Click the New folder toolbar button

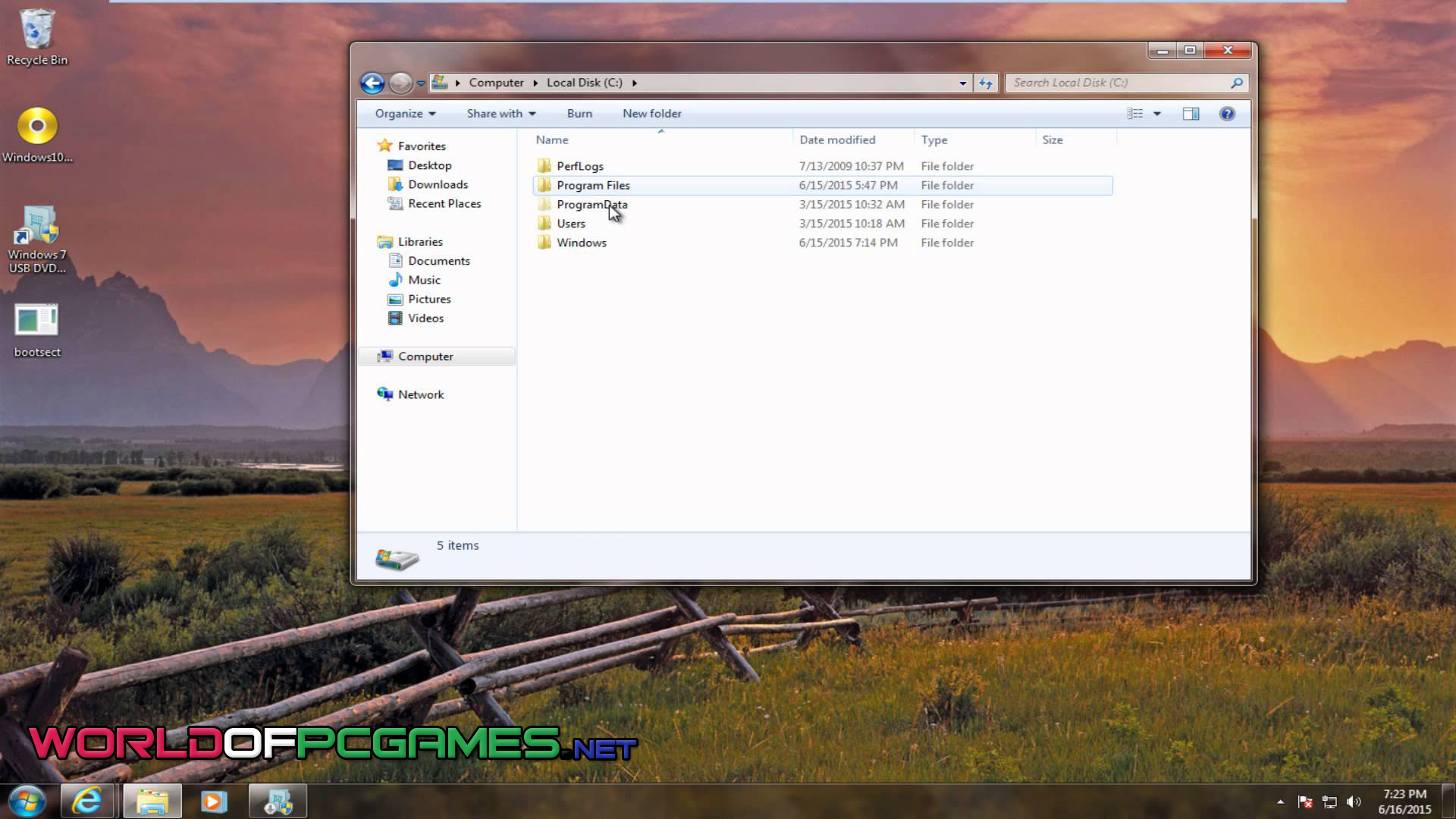(x=652, y=113)
